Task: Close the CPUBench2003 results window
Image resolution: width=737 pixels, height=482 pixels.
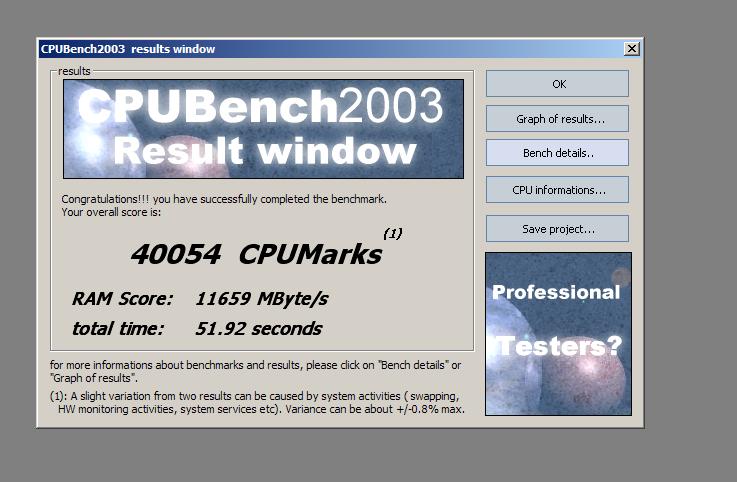Action: 632,48
